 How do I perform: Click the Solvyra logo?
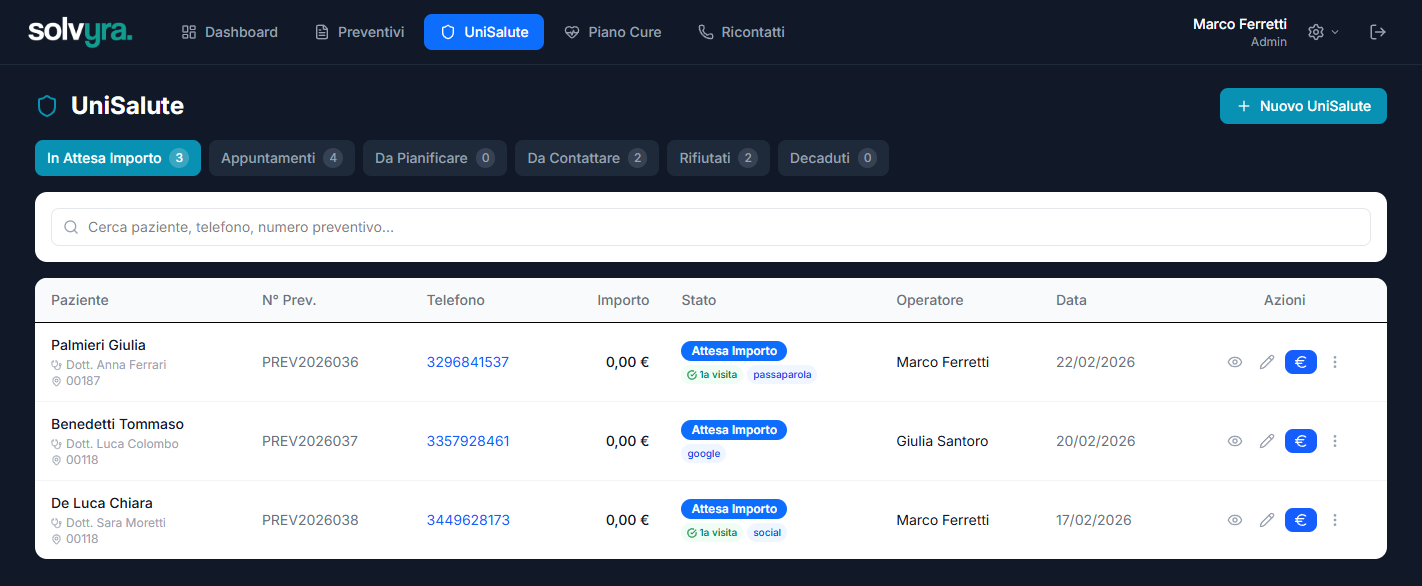pyautogui.click(x=80, y=32)
